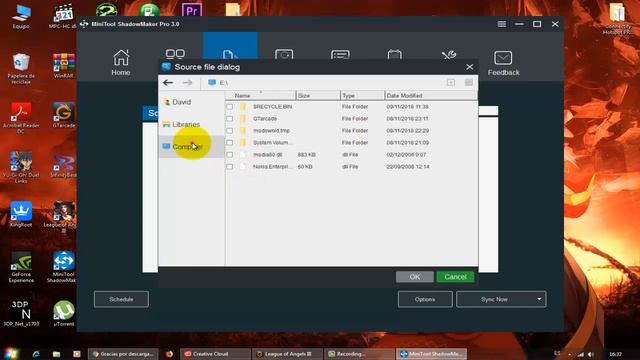Open the Home tab in ShadowMaker
This screenshot has width=640, height=360.
pyautogui.click(x=121, y=62)
